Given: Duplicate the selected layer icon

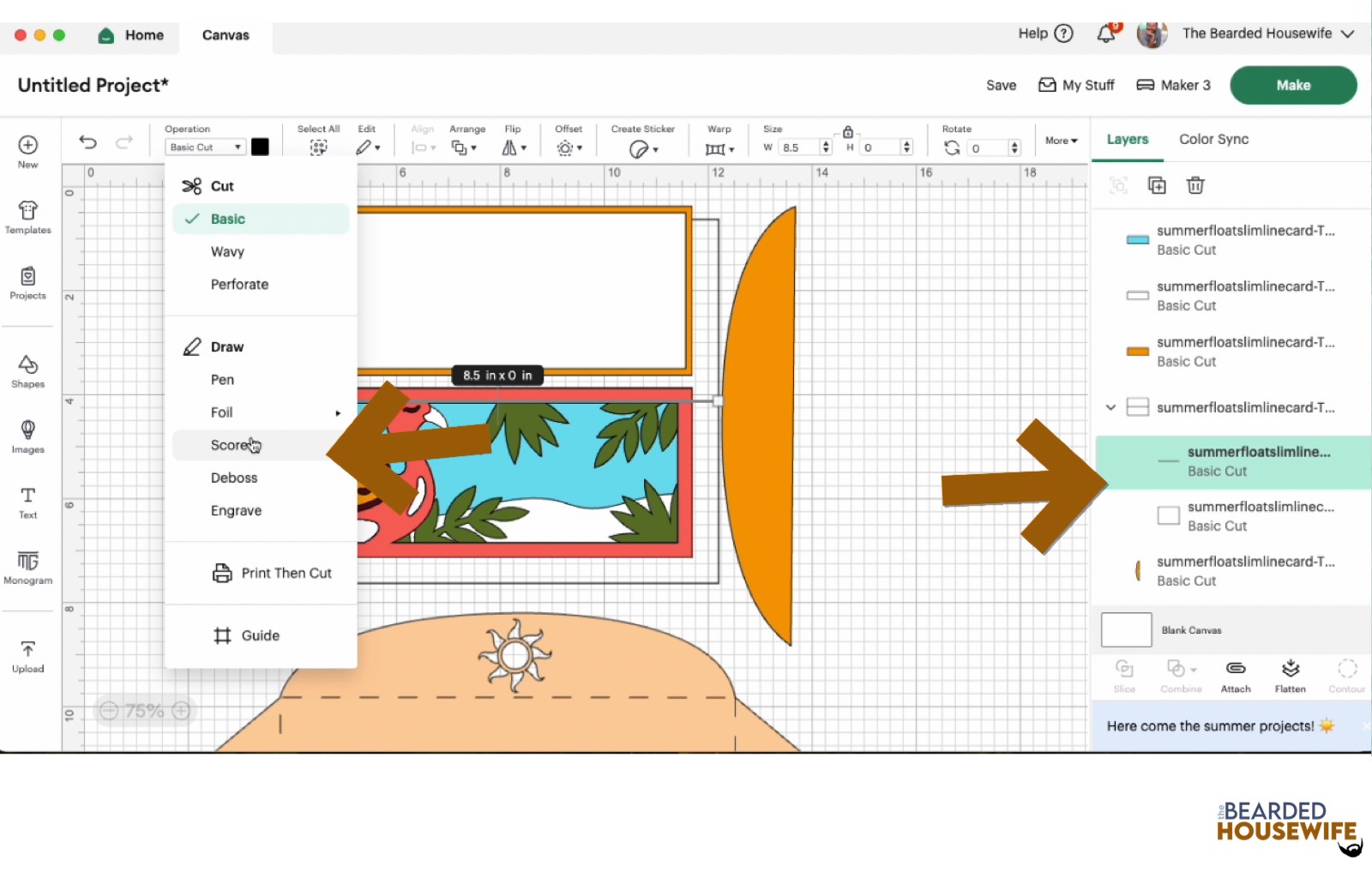Looking at the screenshot, I should click(x=1157, y=185).
